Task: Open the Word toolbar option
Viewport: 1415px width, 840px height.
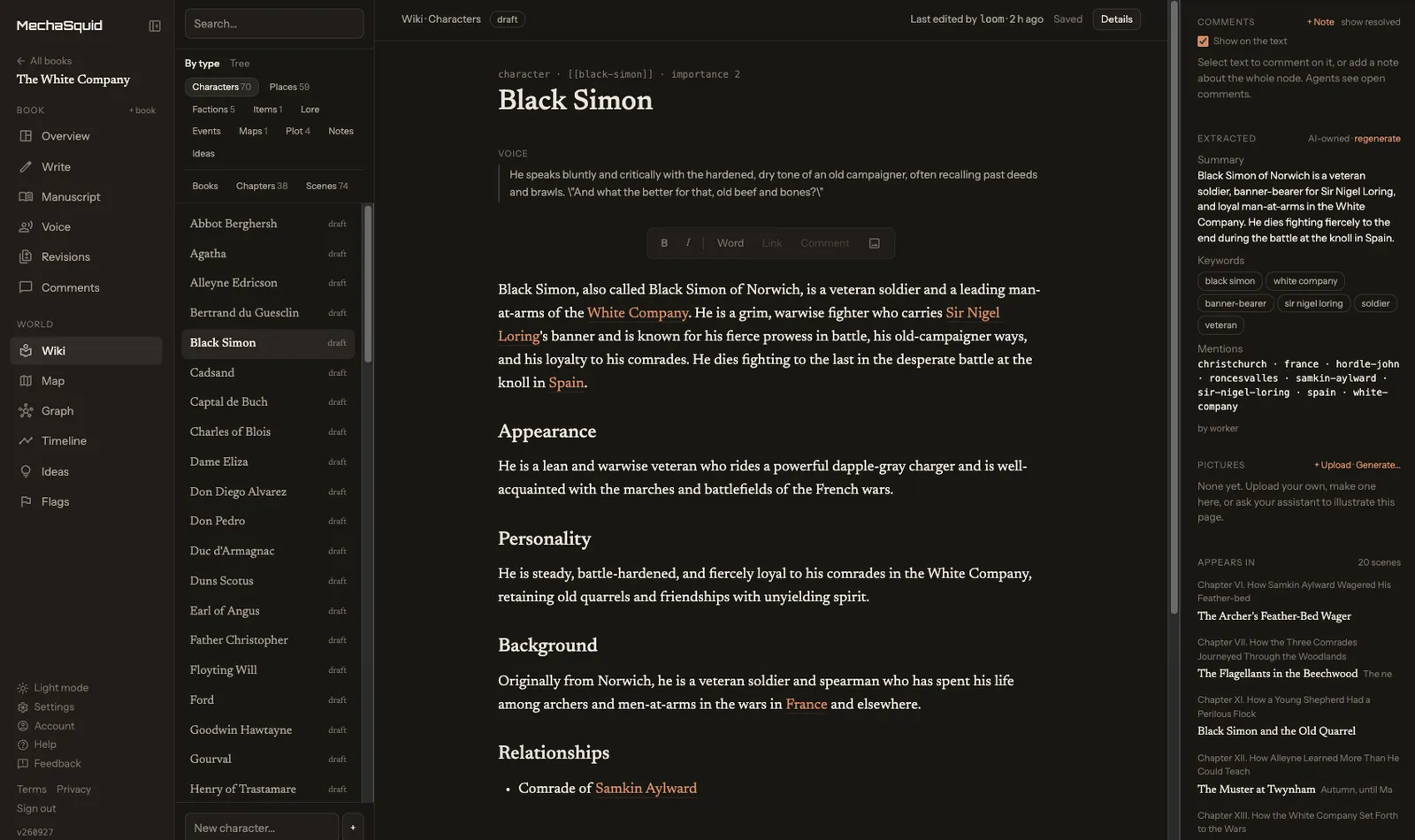Action: pos(730,243)
